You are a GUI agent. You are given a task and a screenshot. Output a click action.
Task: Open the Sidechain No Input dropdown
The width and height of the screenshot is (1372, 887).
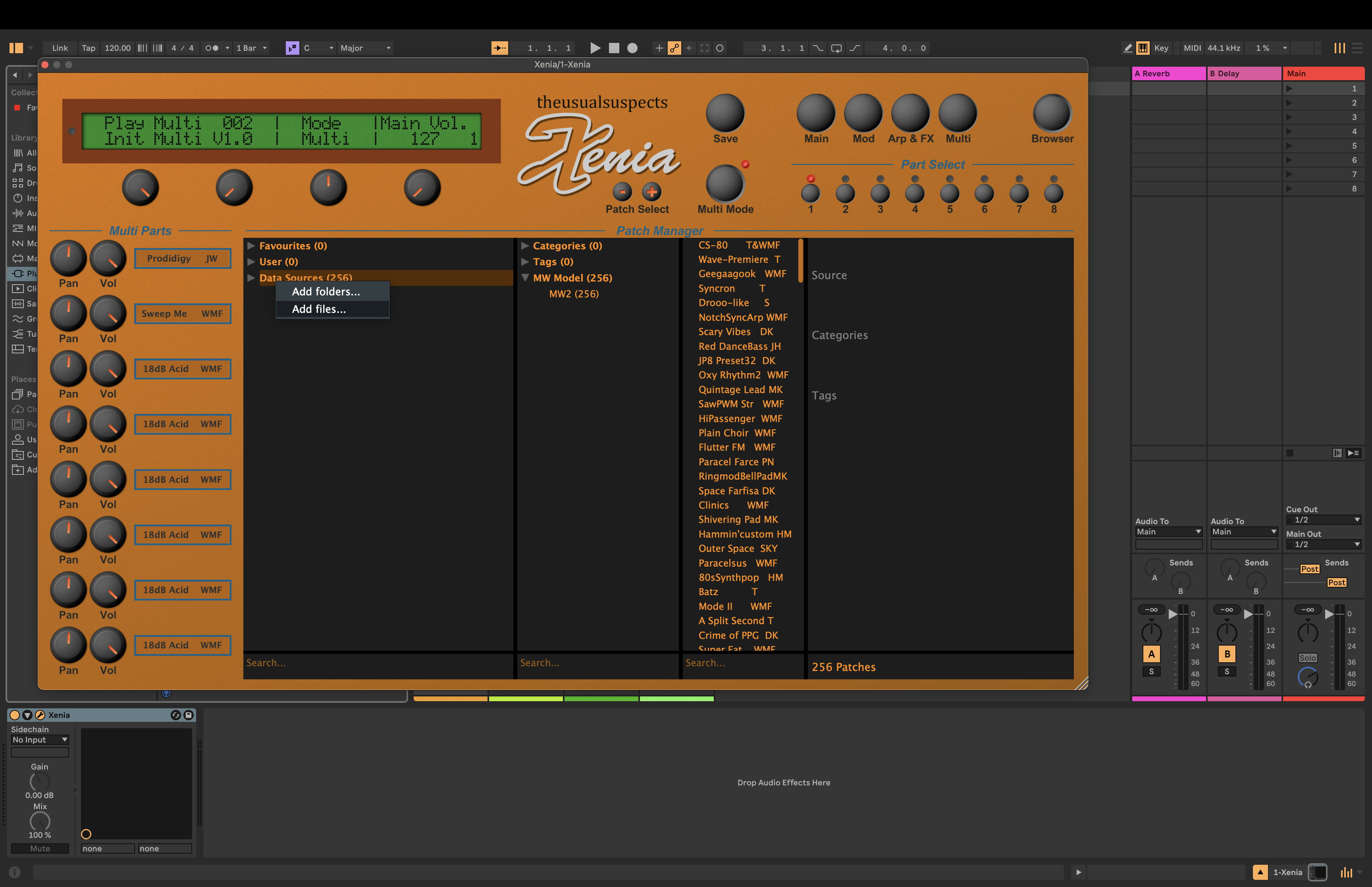40,740
